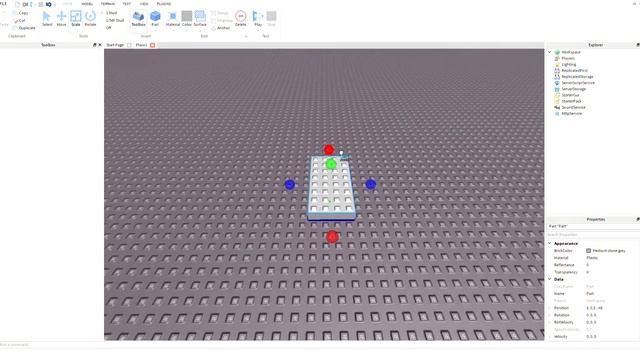Select HttpService in Explorer
This screenshot has height=360, width=640.
point(571,113)
